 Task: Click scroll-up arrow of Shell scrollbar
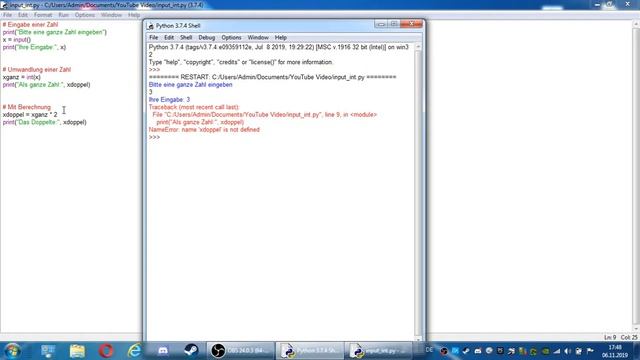tap(418, 47)
